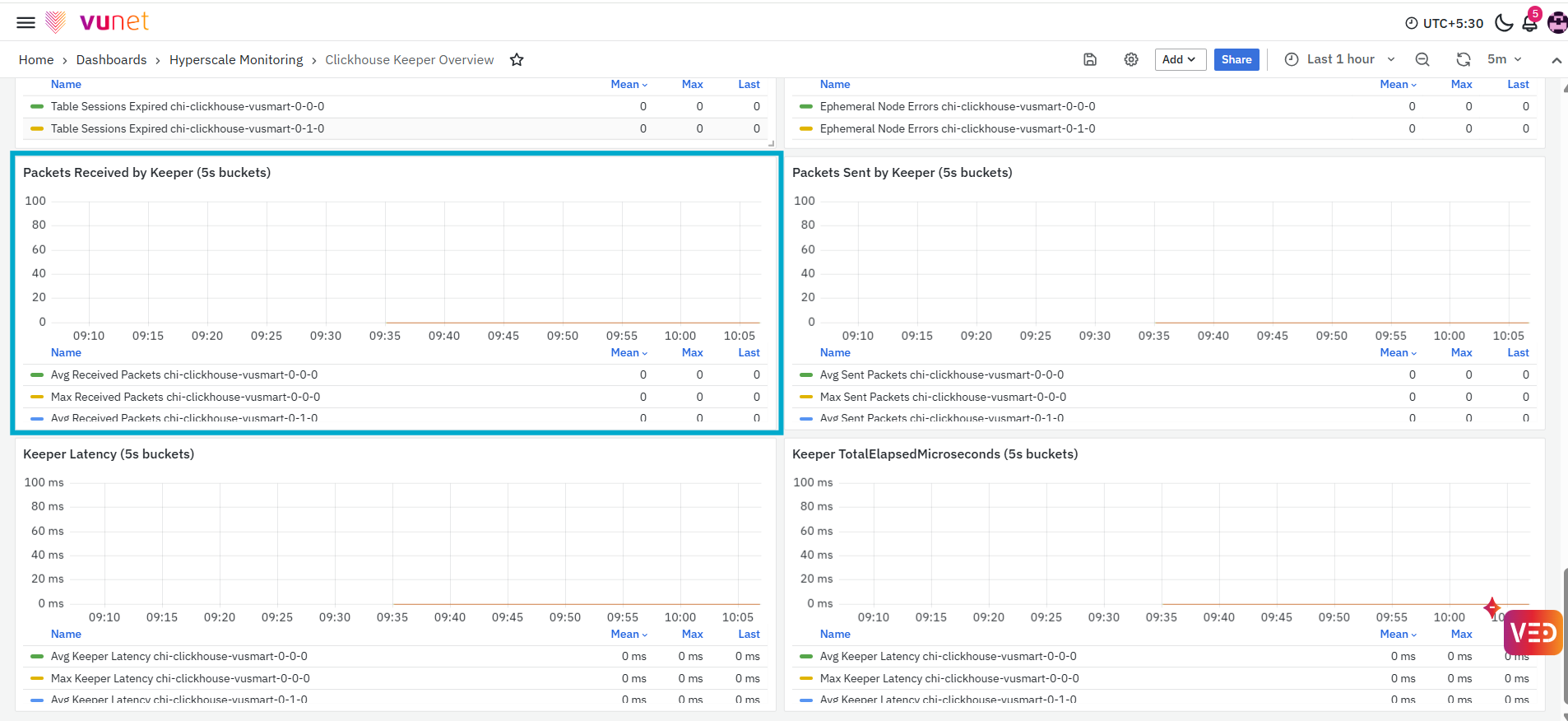Screen dimensions: 1568x721
Task: Zoom out the time range
Action: (1422, 59)
